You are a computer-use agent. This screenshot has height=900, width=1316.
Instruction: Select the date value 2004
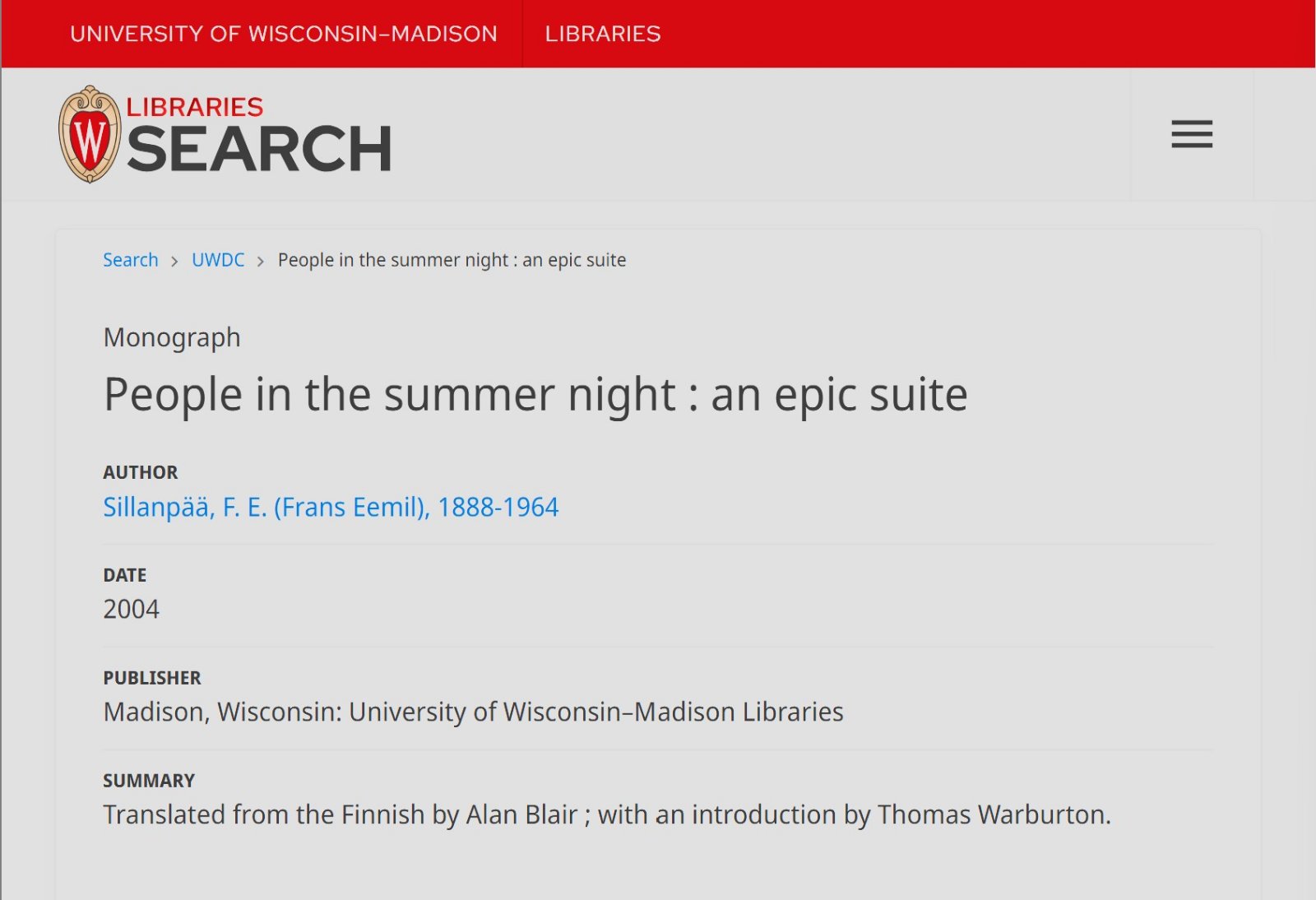pyautogui.click(x=131, y=609)
